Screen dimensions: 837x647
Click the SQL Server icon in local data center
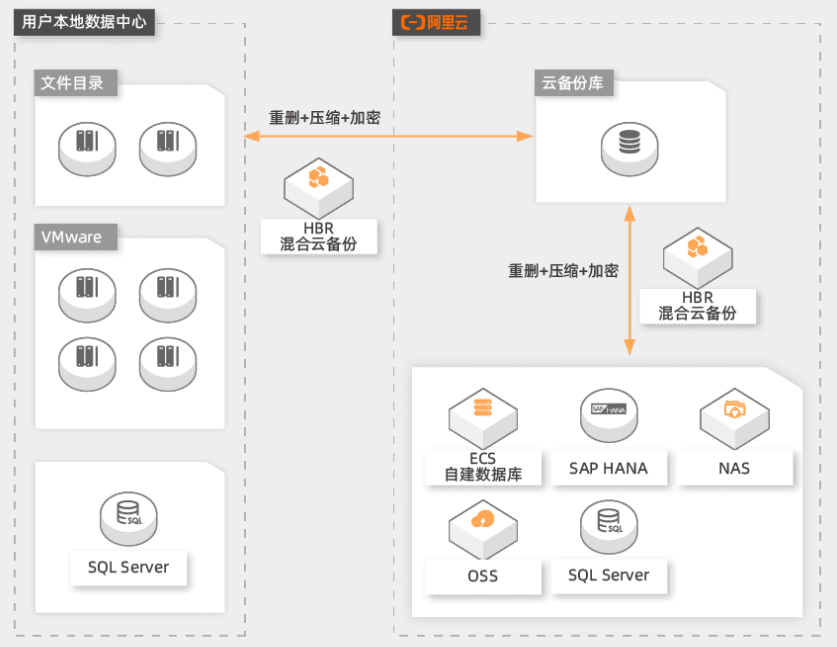coord(129,519)
